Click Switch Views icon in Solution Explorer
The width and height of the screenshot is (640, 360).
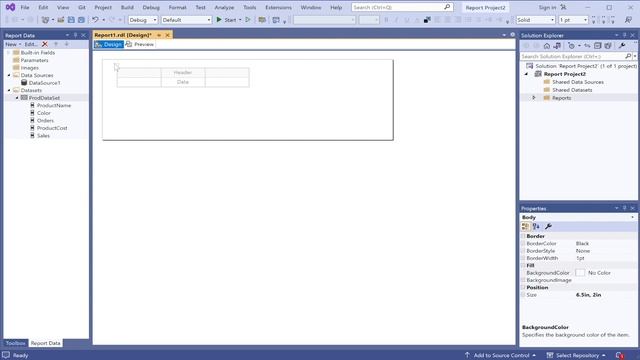click(x=557, y=46)
